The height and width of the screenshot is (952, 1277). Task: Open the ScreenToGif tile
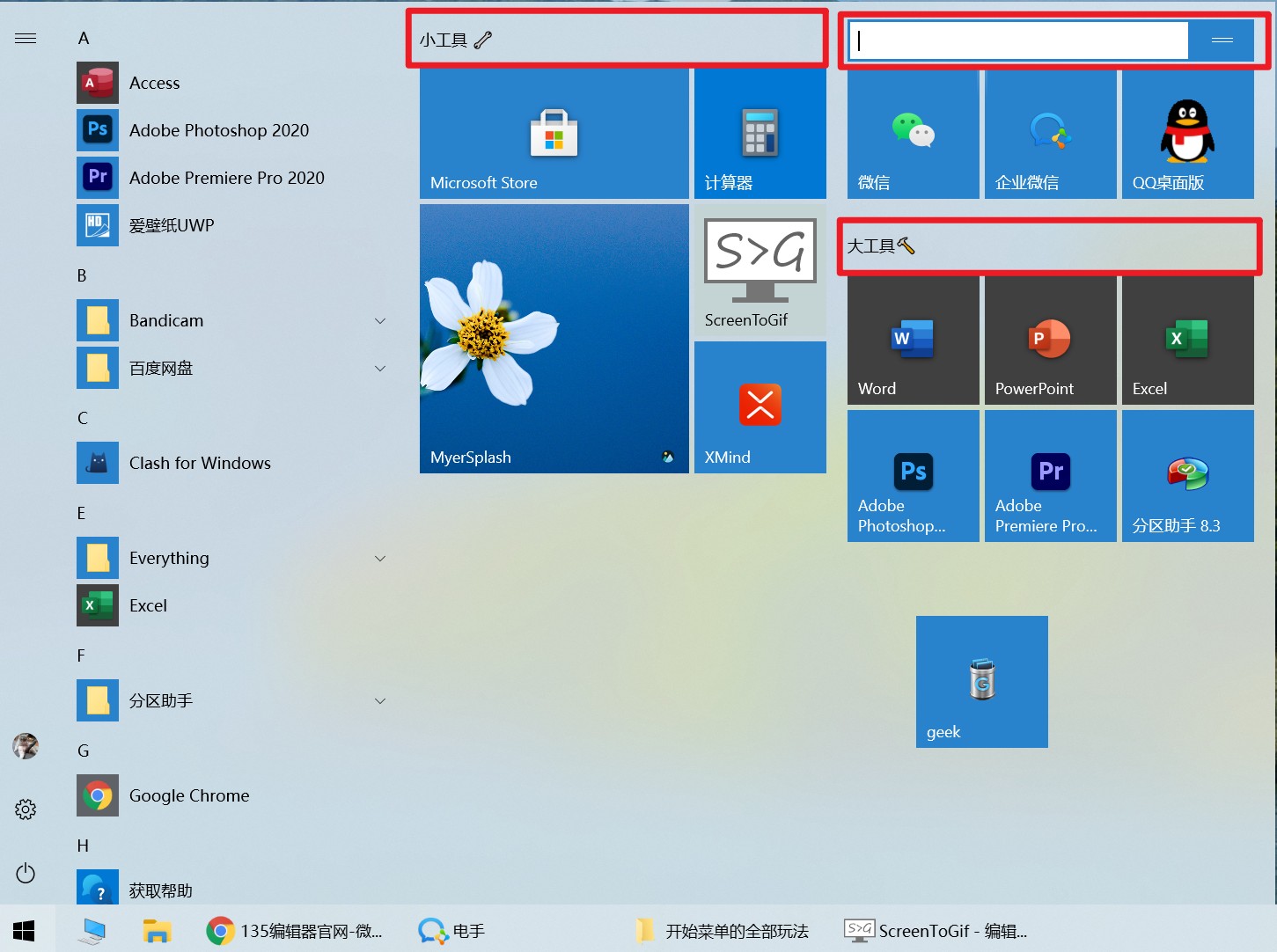point(760,270)
